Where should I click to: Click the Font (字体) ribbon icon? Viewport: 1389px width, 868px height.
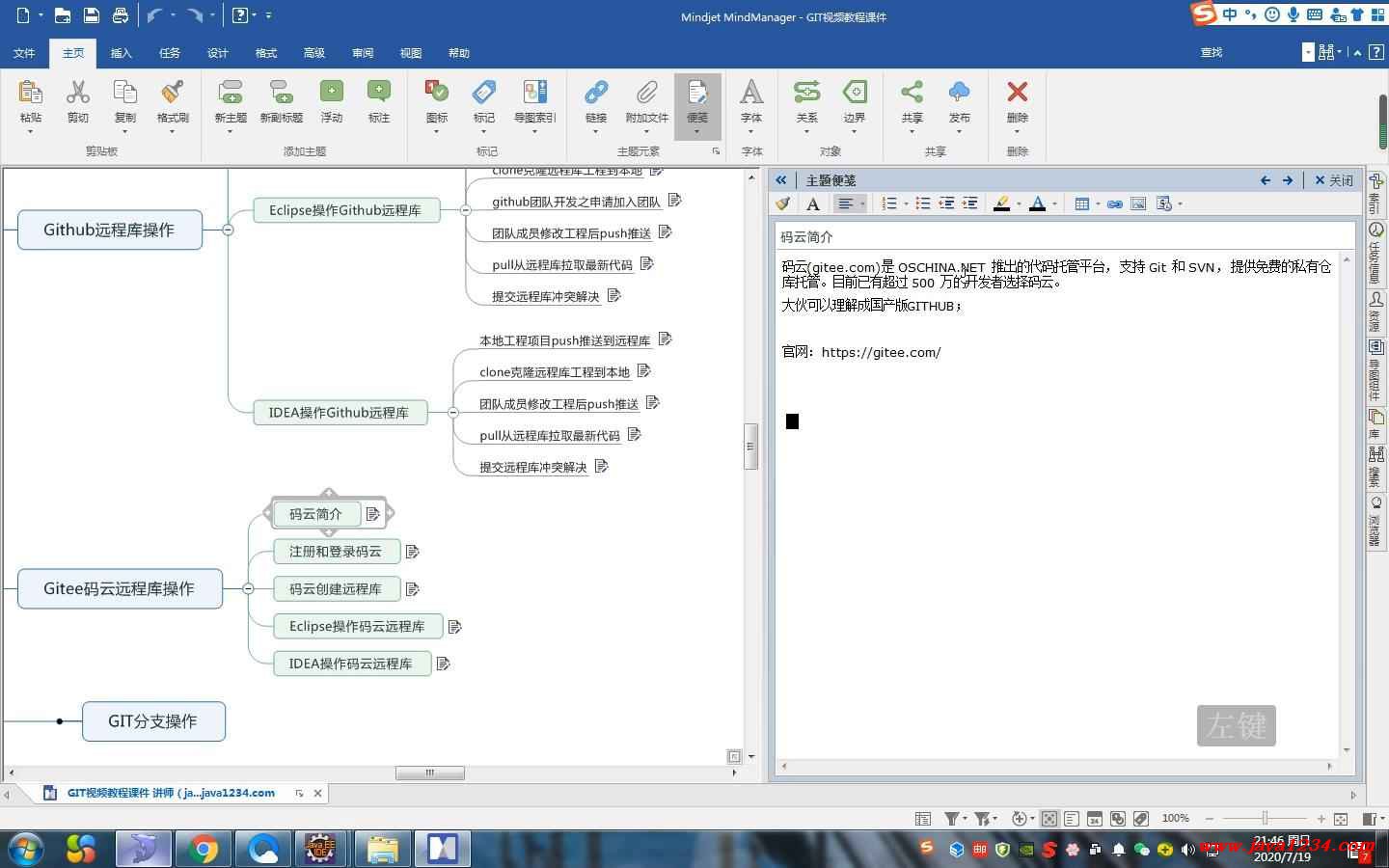(751, 93)
